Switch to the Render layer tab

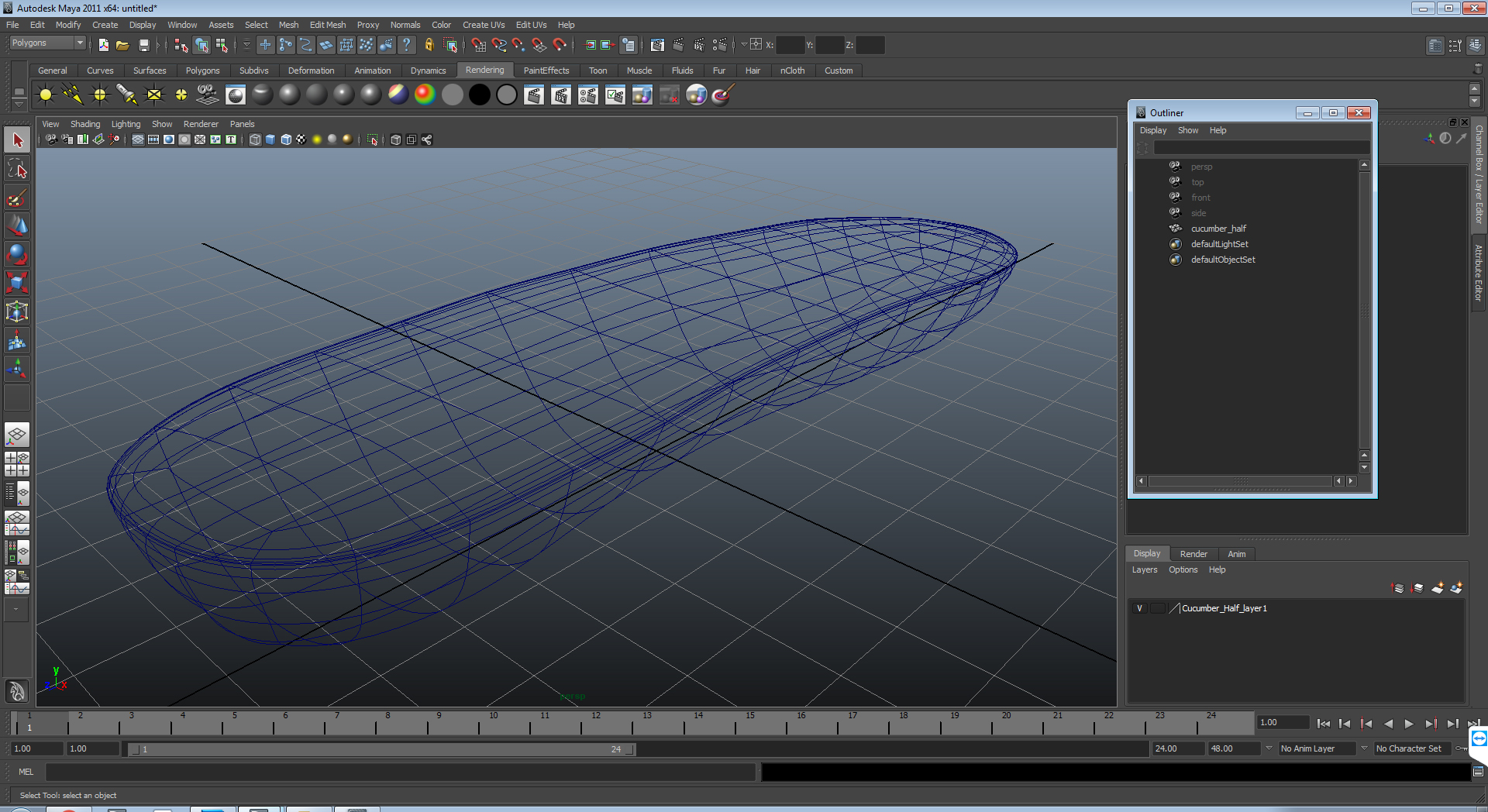[x=1193, y=554]
